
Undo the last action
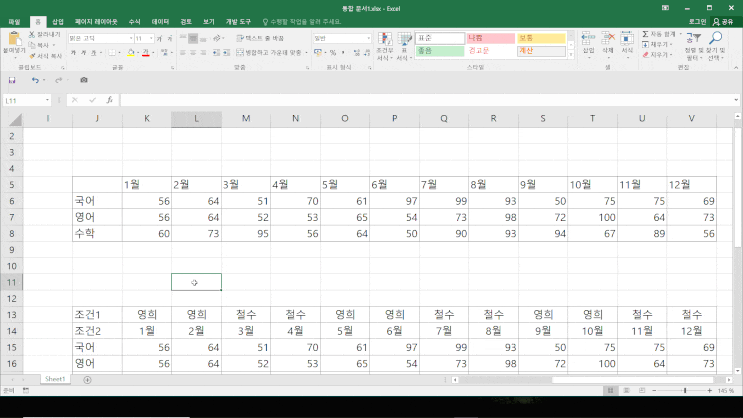point(35,80)
